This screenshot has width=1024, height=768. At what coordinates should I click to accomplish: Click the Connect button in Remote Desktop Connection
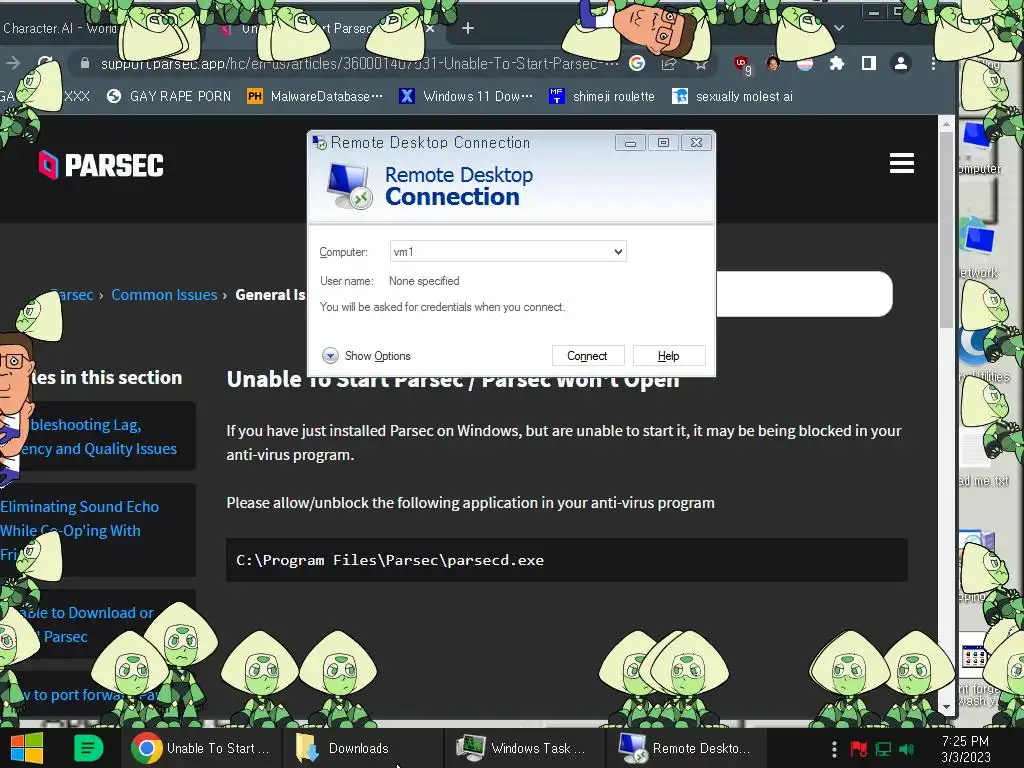click(x=588, y=356)
